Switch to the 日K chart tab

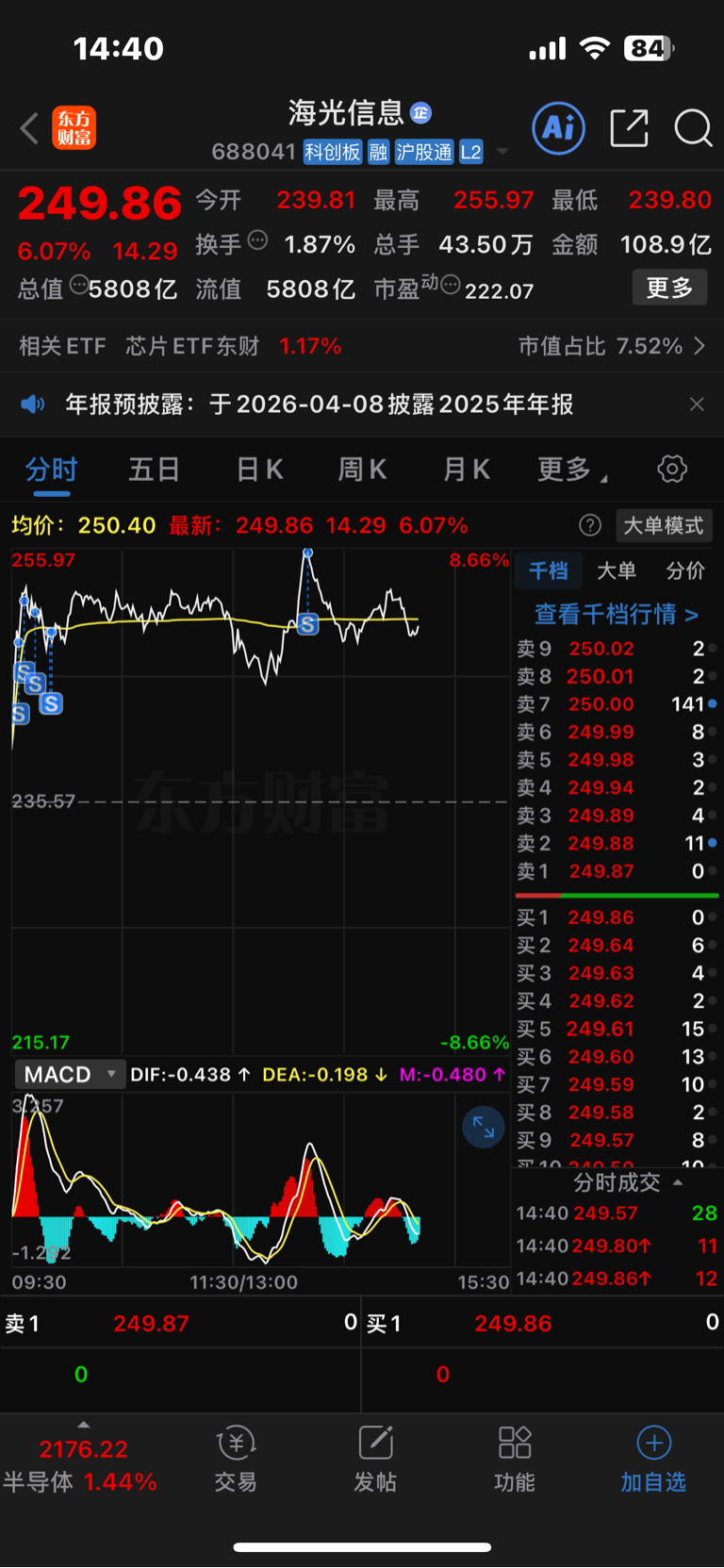pyautogui.click(x=259, y=470)
